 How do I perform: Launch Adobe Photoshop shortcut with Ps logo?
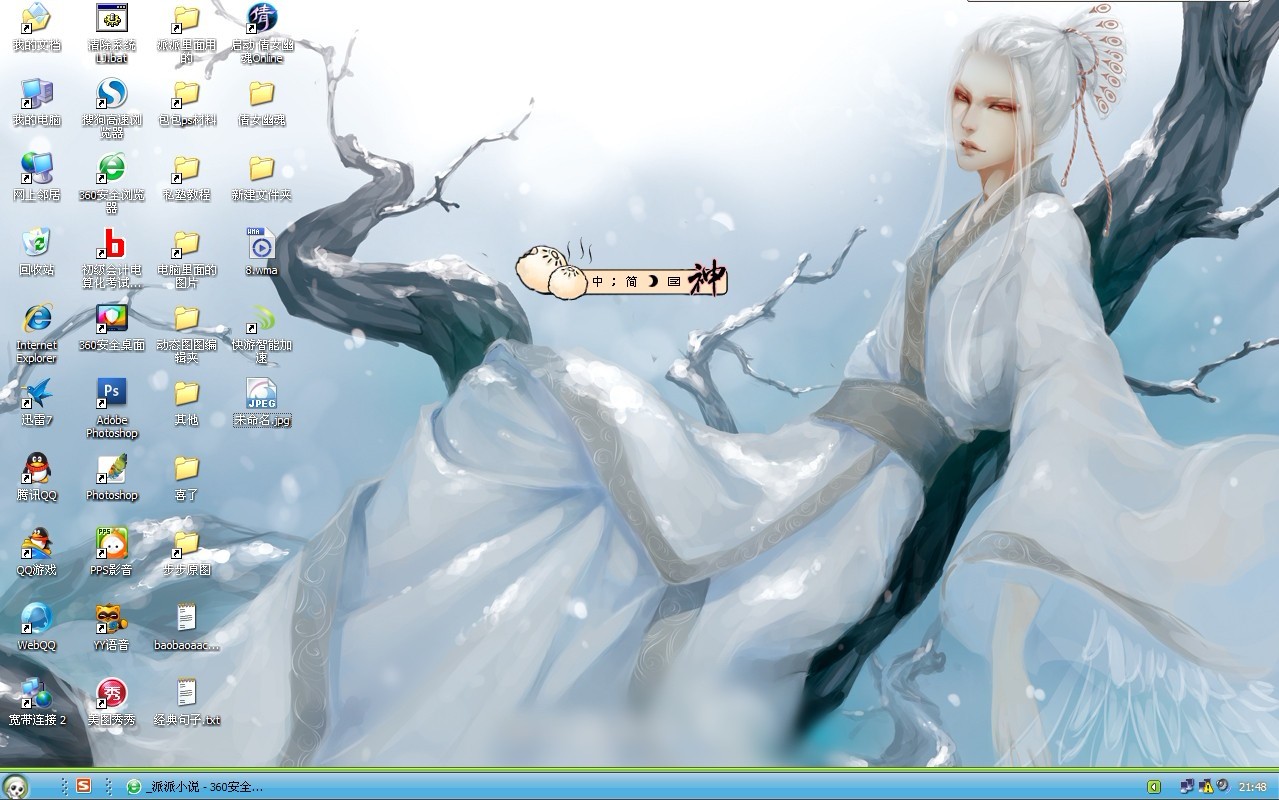tap(112, 408)
